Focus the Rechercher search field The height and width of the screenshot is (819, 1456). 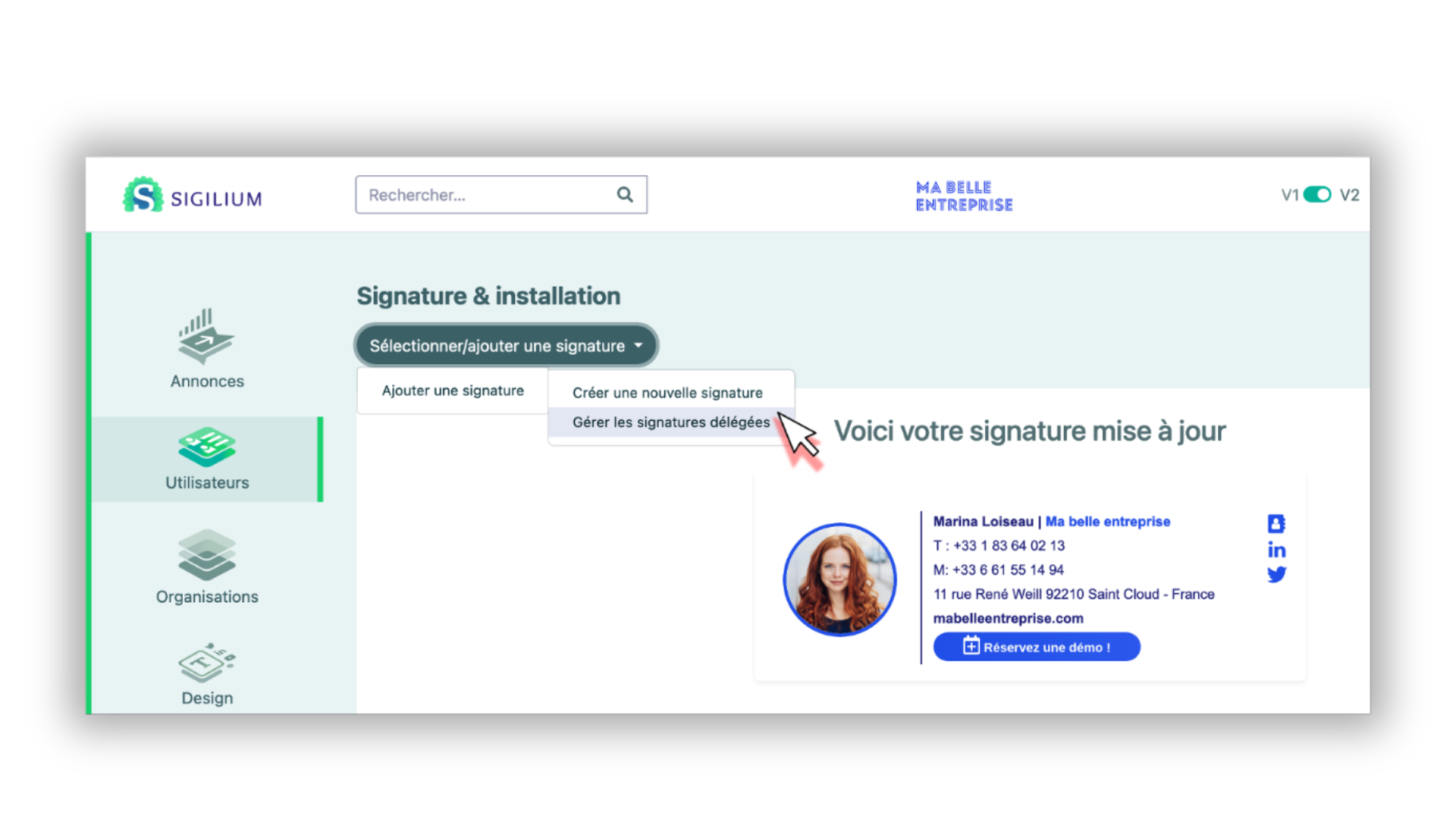coord(501,195)
